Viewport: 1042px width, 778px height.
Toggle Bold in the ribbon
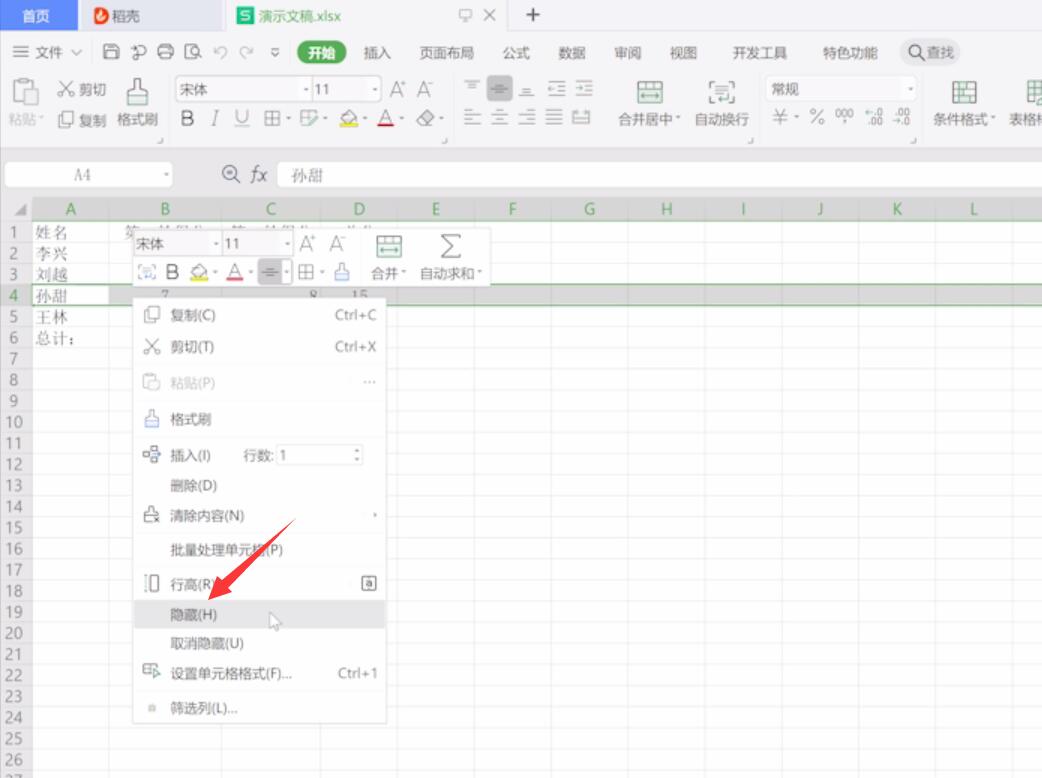point(187,119)
